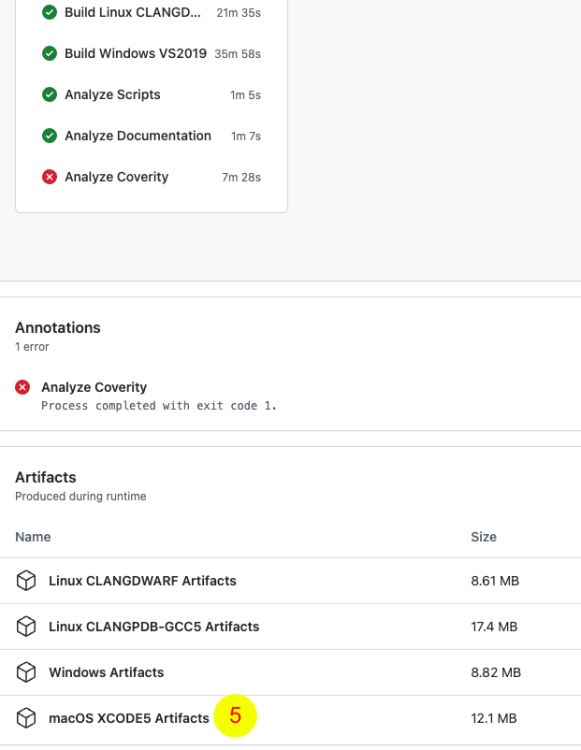The image size is (581, 750).
Task: Click the '1 error' annotations count
Action: click(x=32, y=347)
